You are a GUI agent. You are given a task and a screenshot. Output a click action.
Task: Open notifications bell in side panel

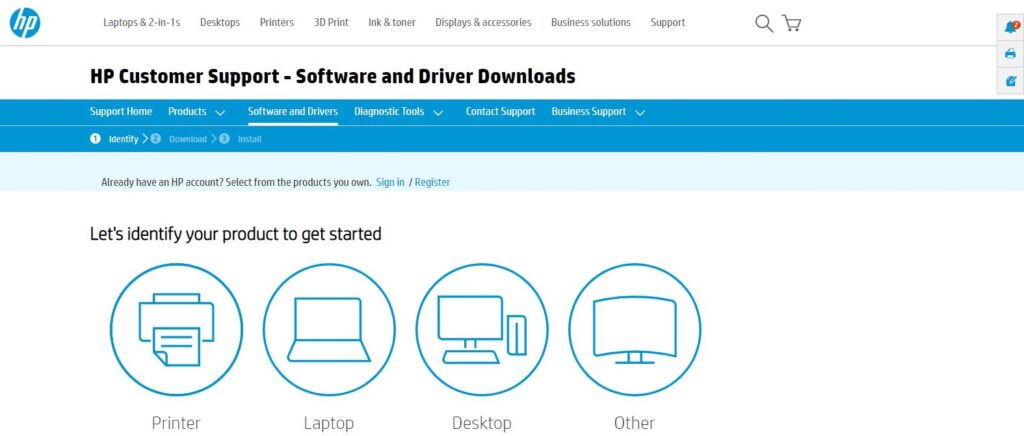click(x=1011, y=27)
